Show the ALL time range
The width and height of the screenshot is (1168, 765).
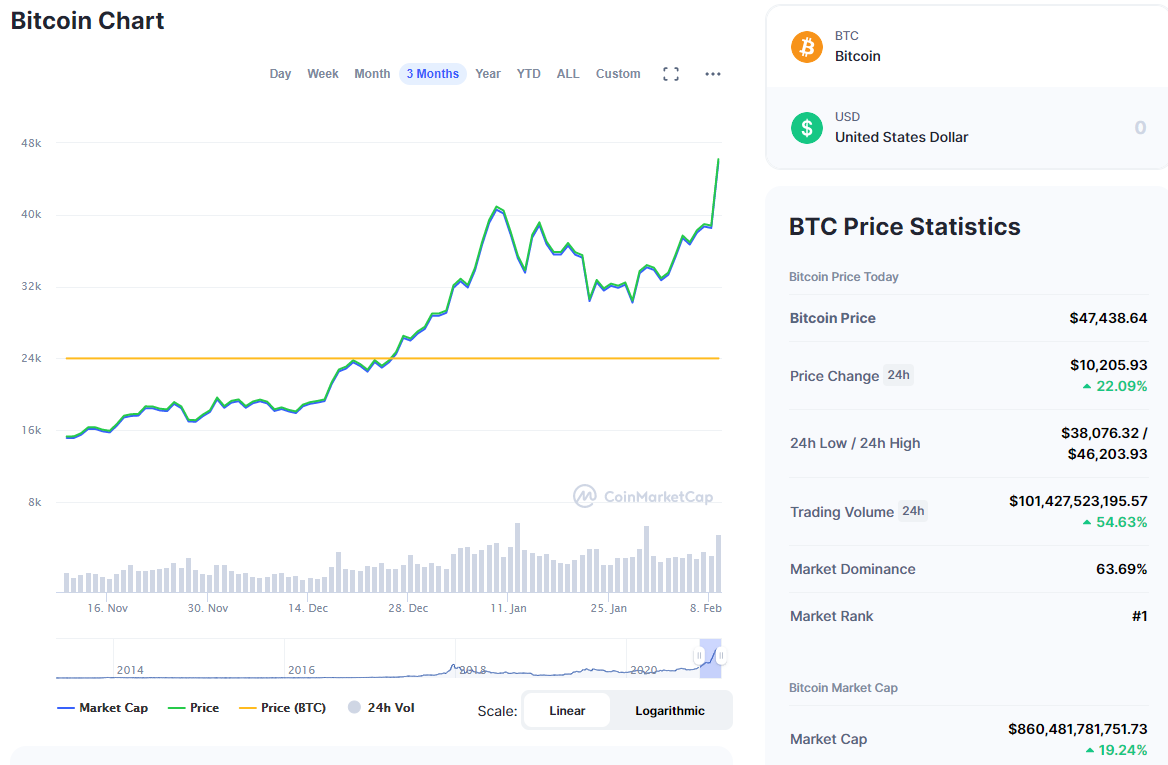pyautogui.click(x=568, y=74)
